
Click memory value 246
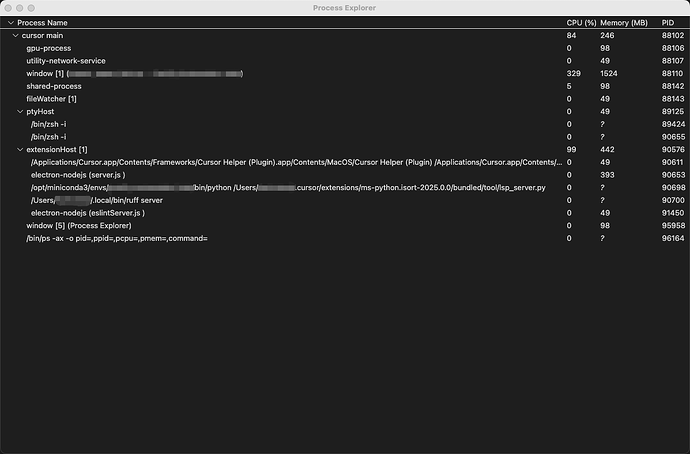point(607,35)
